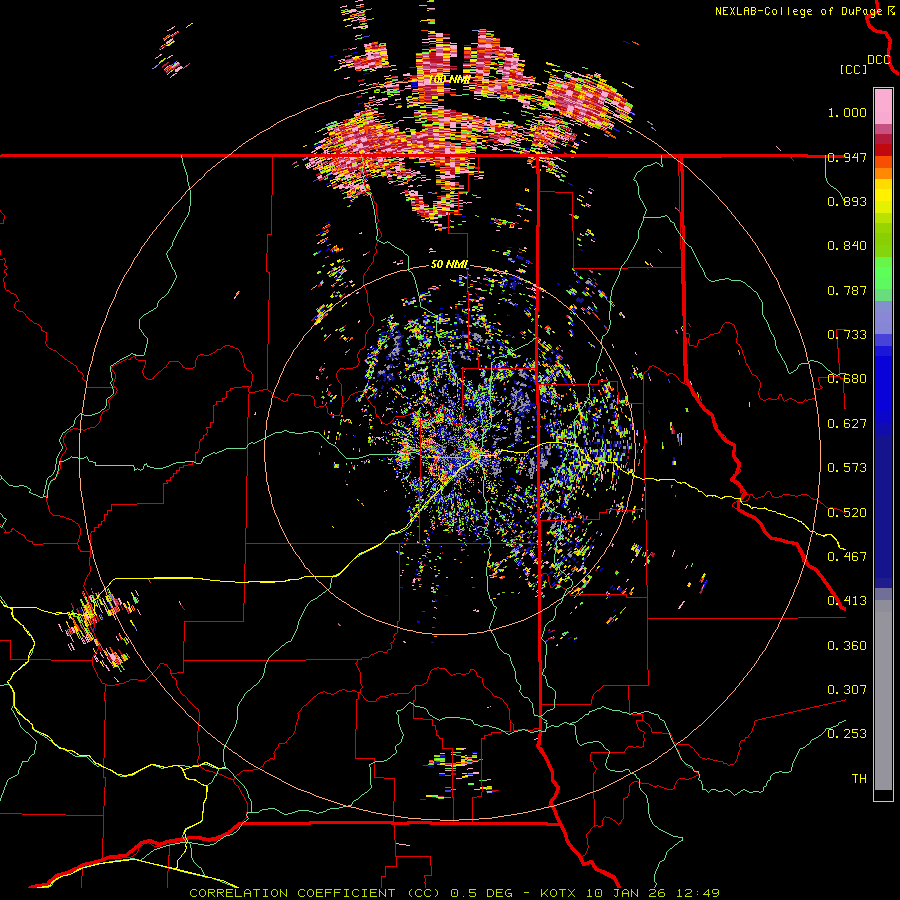The height and width of the screenshot is (900, 900).
Task: Click the 0.467 colorbar scale value
Action: (x=847, y=557)
